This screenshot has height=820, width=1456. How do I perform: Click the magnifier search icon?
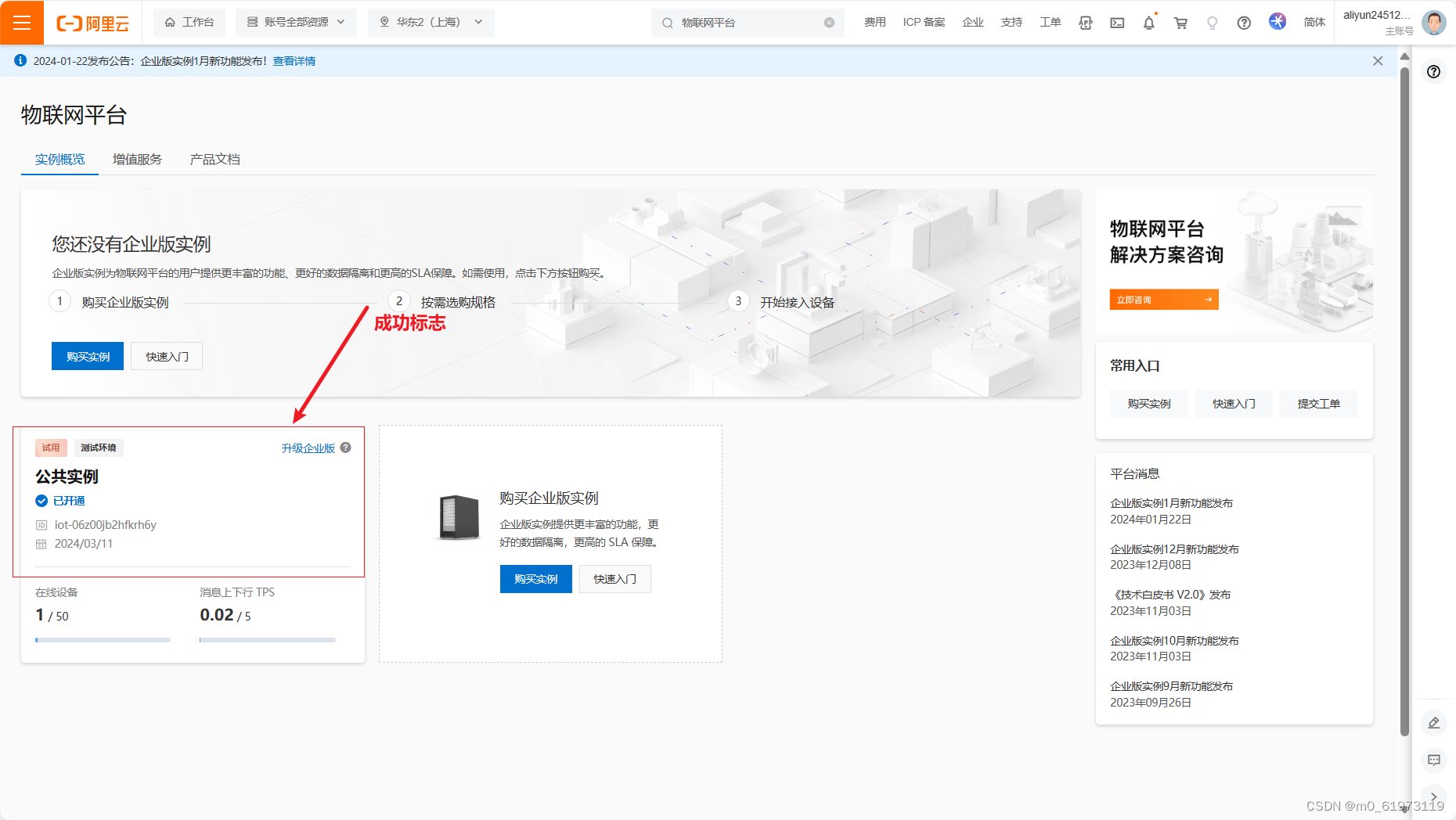[668, 23]
